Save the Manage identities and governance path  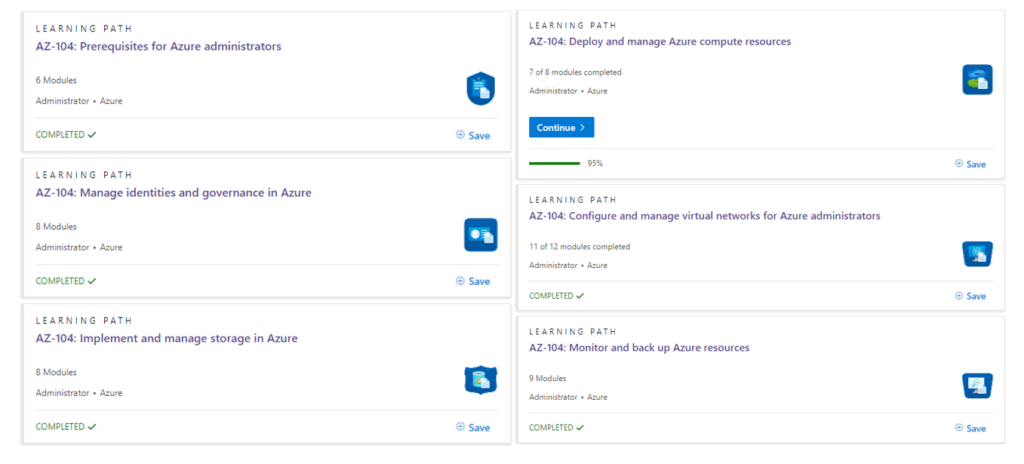(473, 281)
